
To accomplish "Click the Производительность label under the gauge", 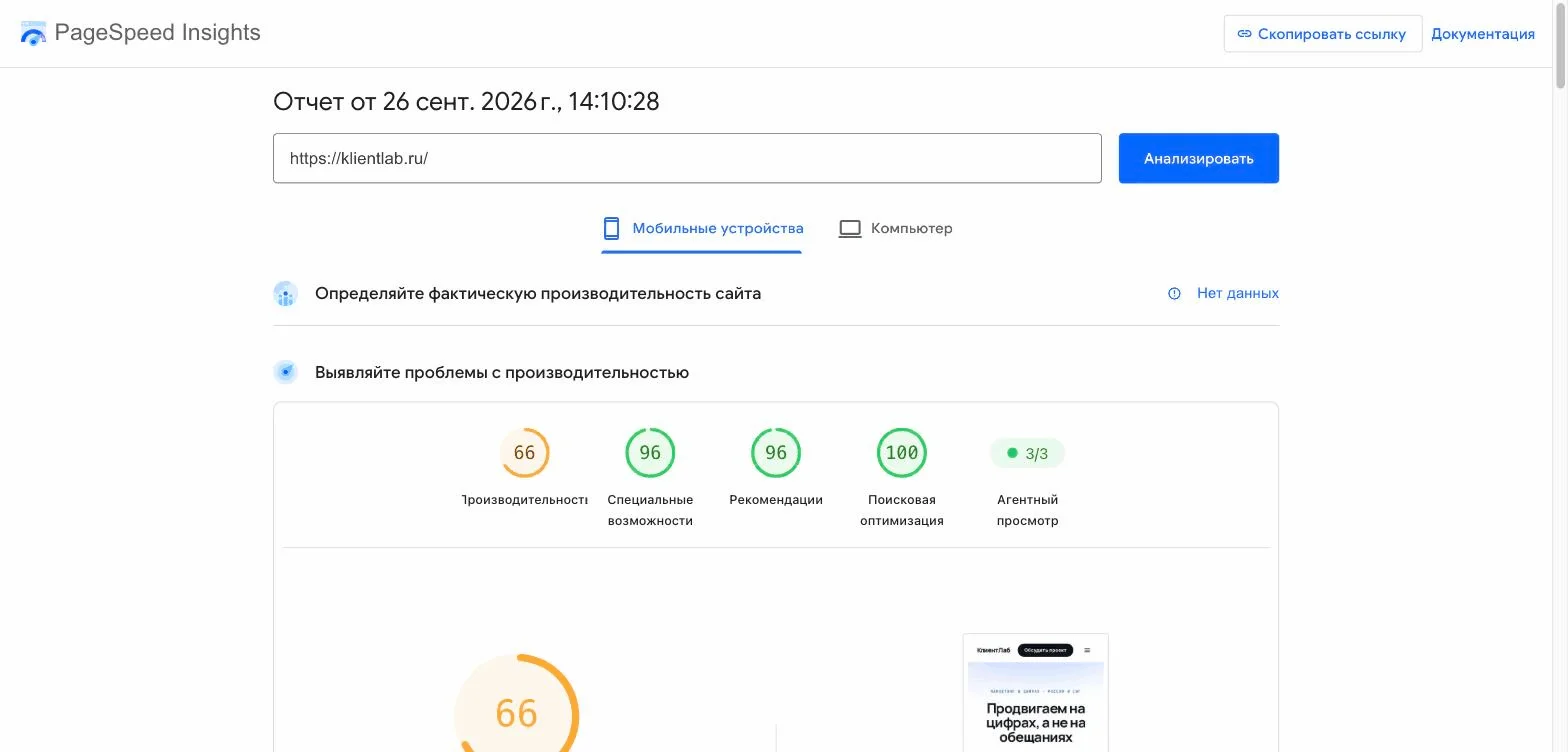I will pos(525,500).
